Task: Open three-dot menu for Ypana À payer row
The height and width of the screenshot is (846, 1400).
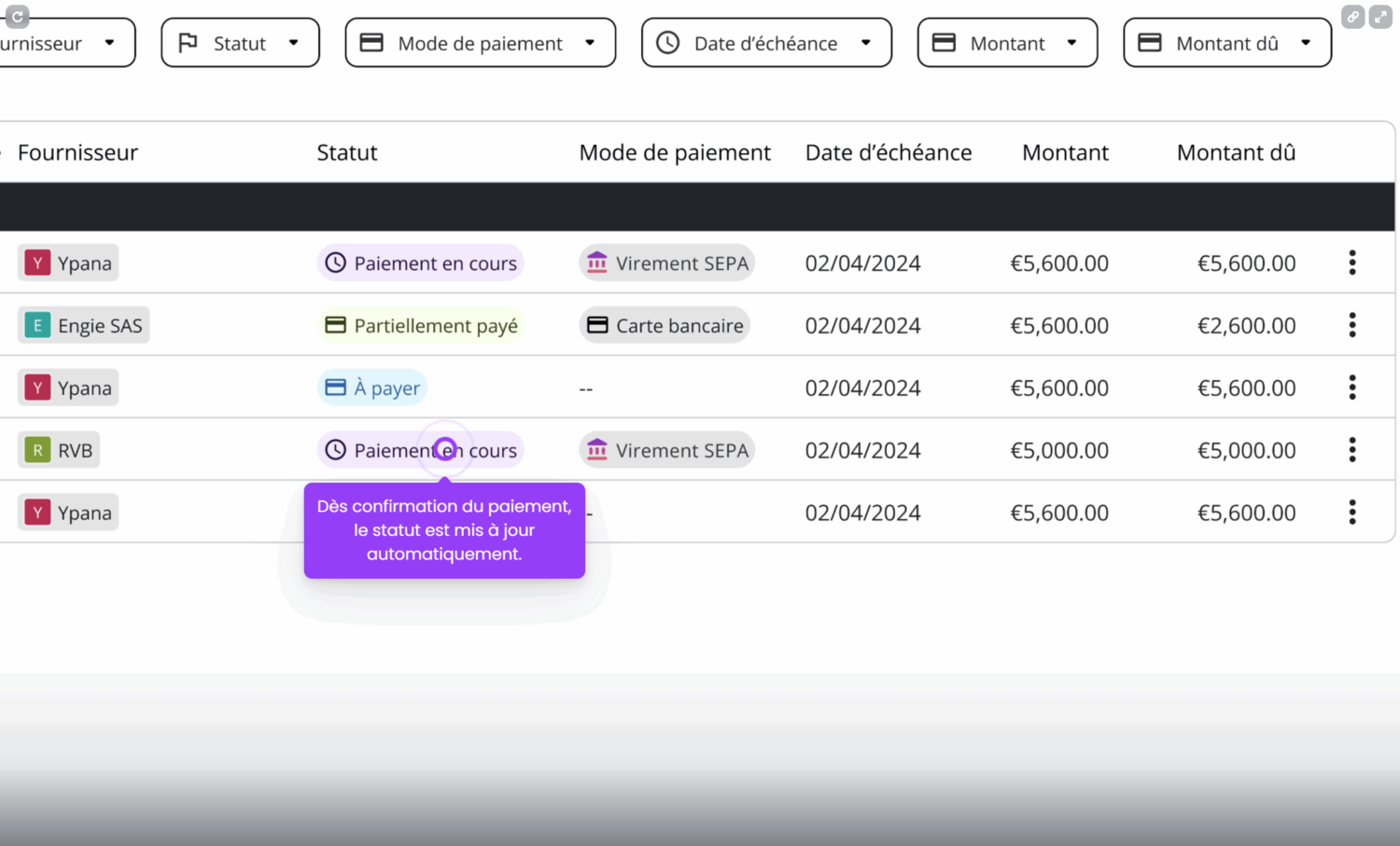Action: coord(1351,388)
